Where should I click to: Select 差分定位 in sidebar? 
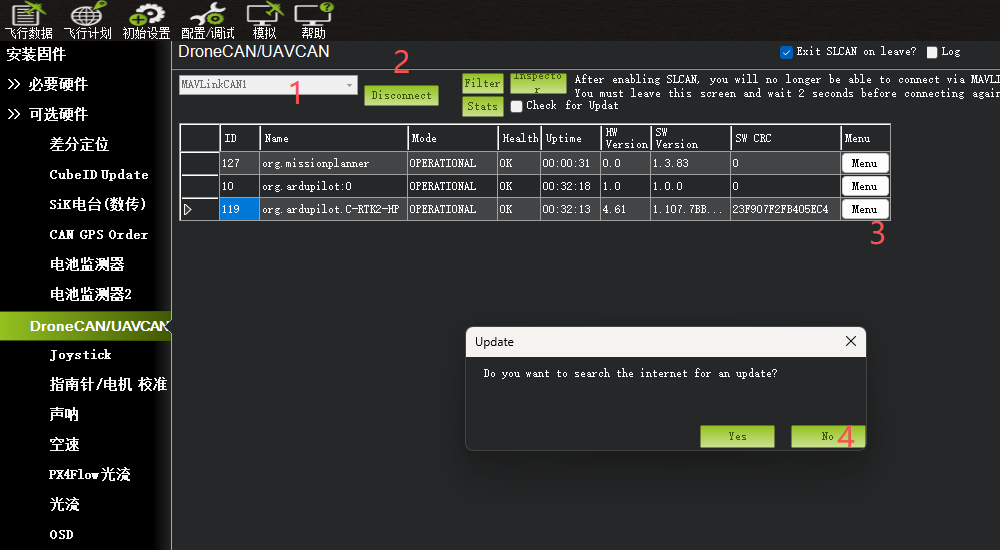[79, 144]
